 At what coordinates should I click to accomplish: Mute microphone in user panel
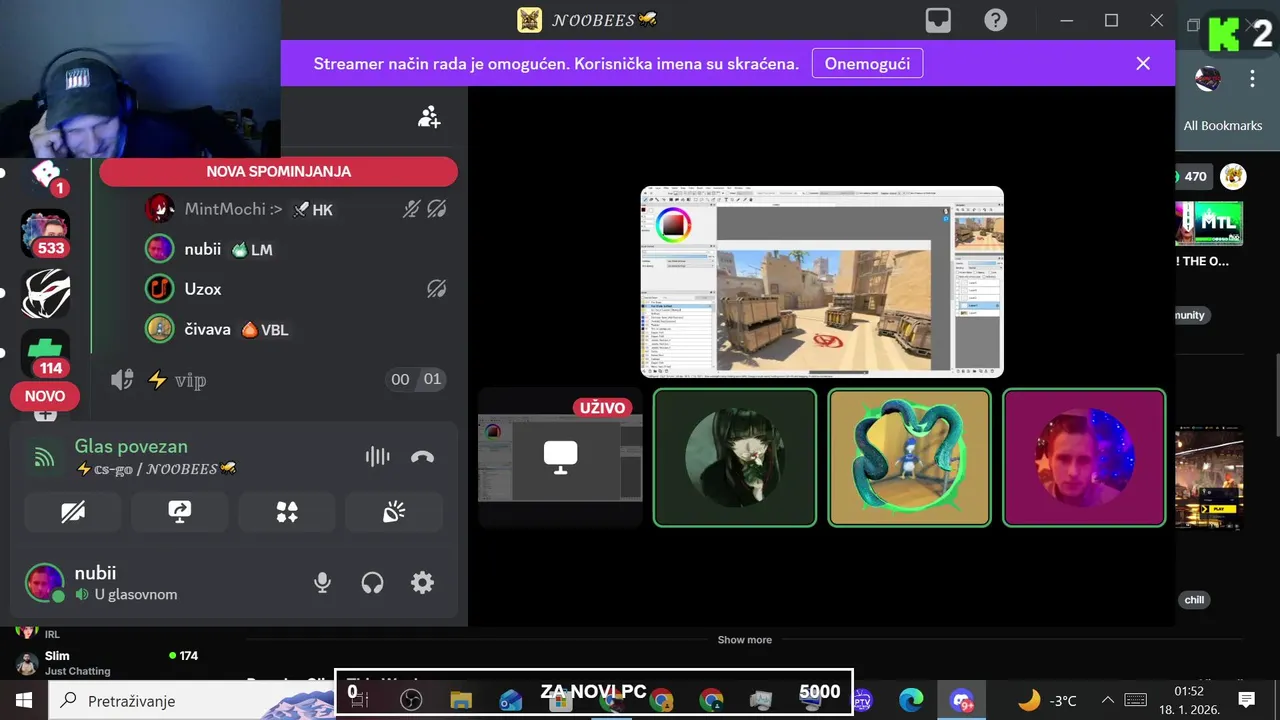point(322,583)
